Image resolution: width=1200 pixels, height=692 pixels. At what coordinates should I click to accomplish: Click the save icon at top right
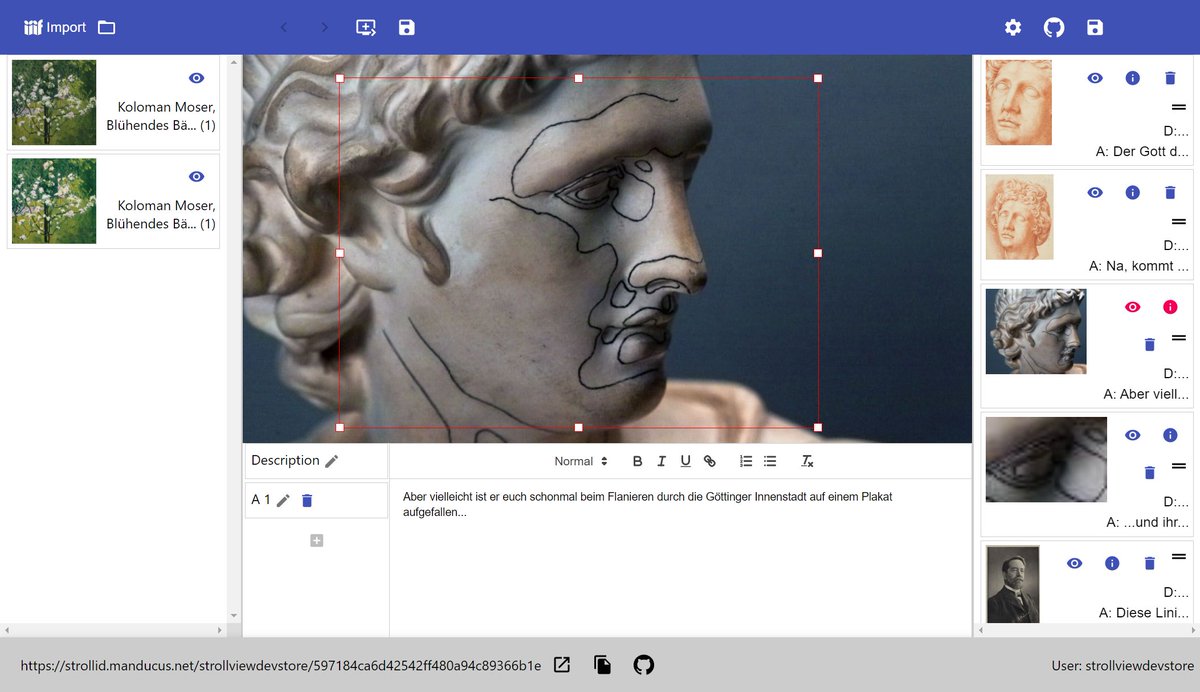click(x=1095, y=27)
